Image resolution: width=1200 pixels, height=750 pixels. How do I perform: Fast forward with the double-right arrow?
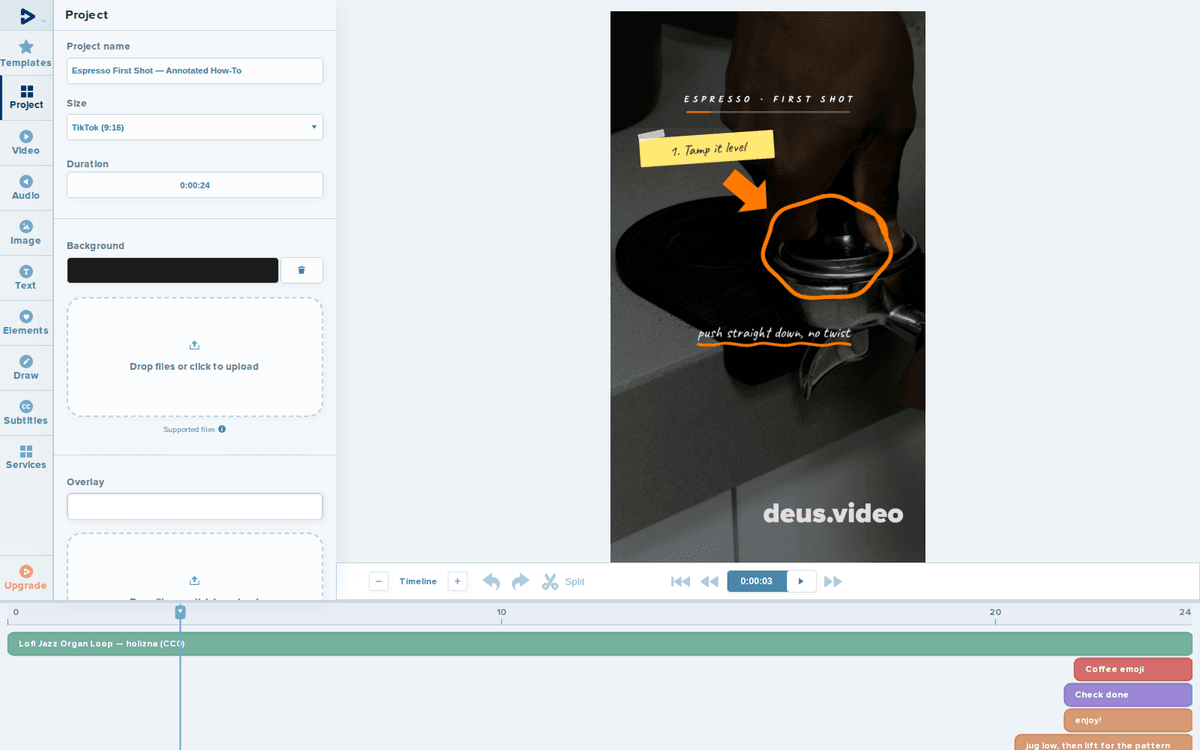833,581
